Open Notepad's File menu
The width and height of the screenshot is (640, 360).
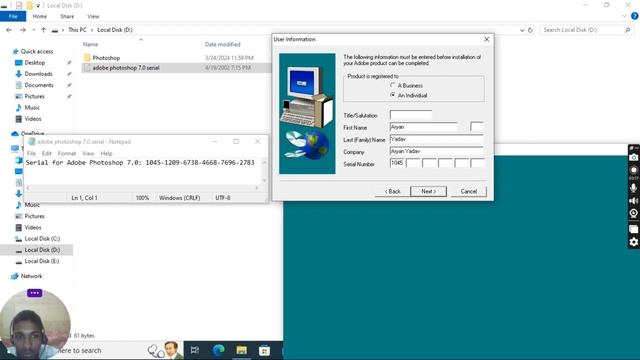pos(31,153)
